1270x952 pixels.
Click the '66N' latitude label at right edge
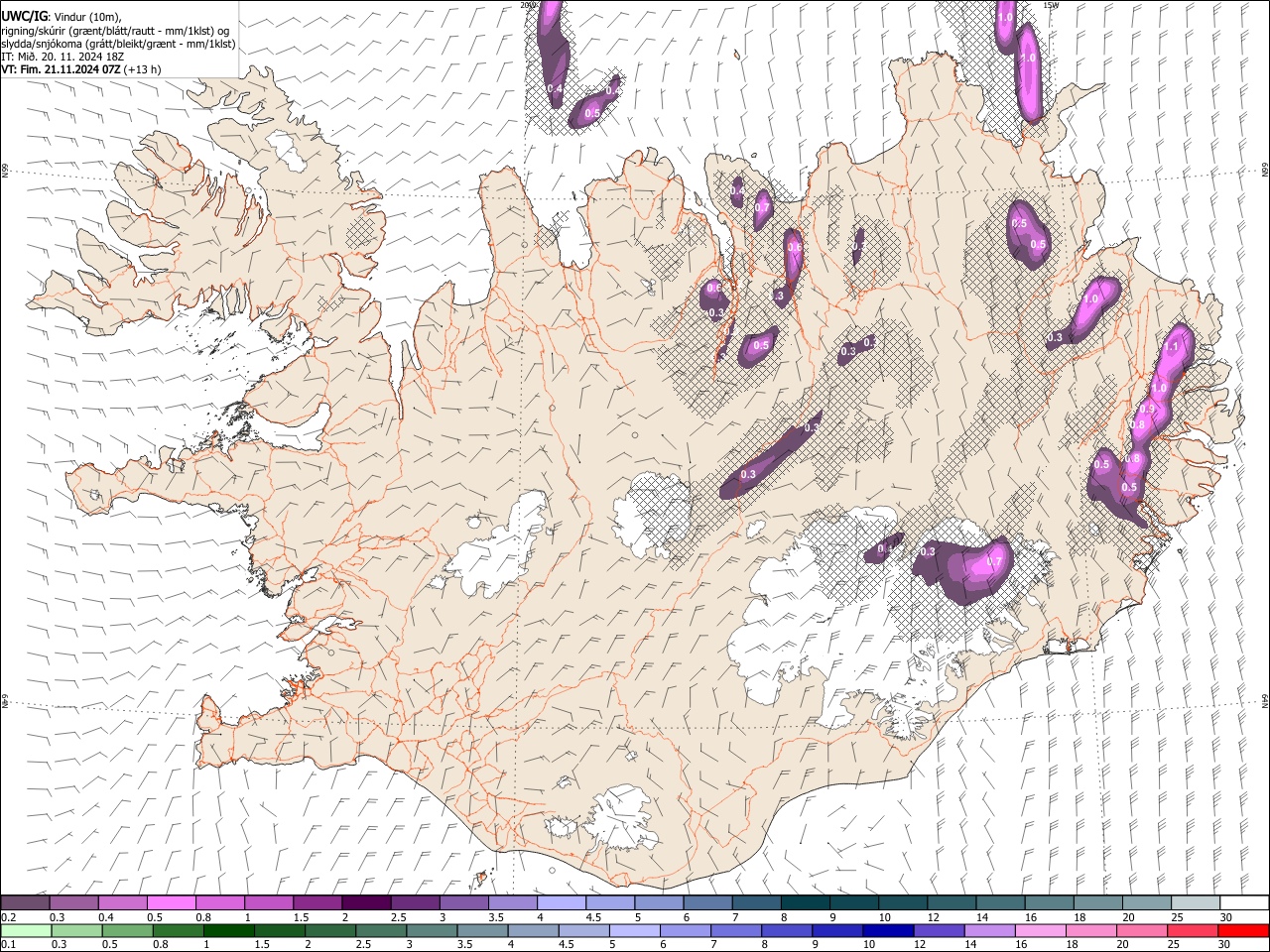pyautogui.click(x=1265, y=170)
